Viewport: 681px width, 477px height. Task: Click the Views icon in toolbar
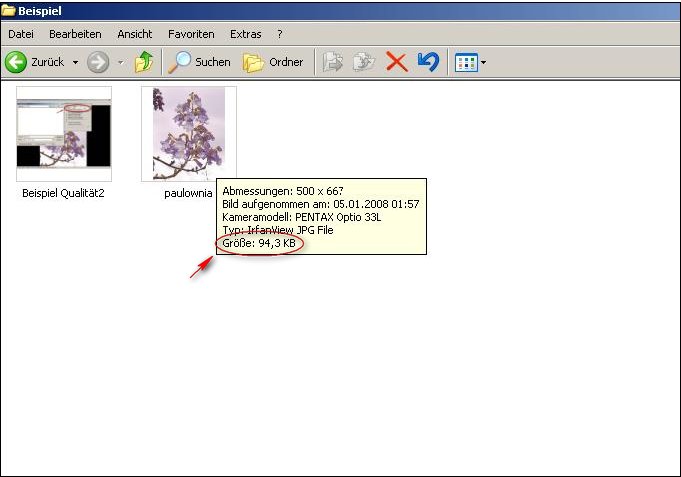click(x=465, y=62)
